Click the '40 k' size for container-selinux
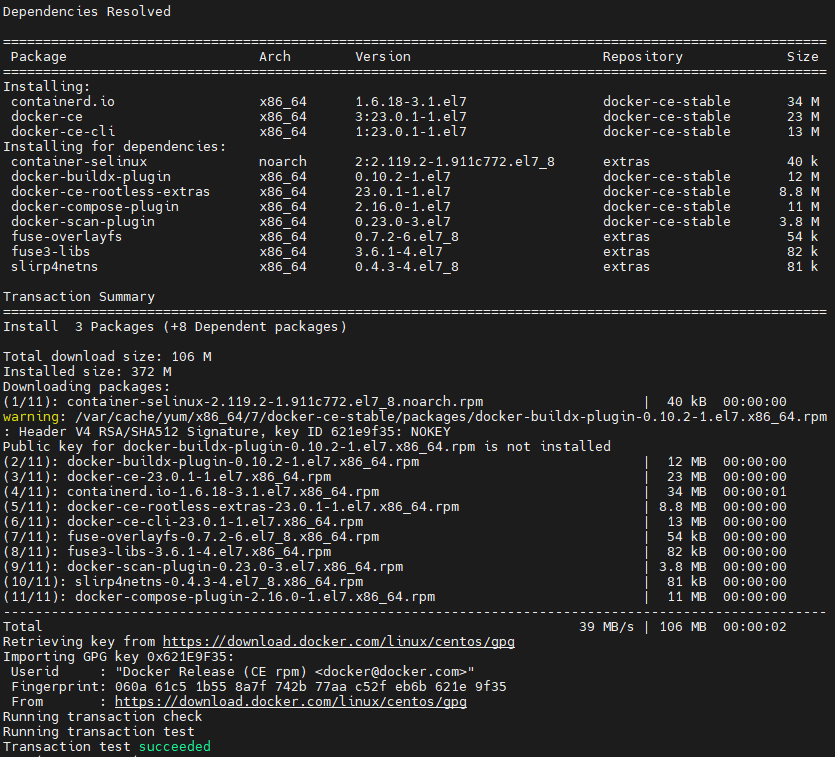Screen dimensions: 835x757 tap(803, 162)
